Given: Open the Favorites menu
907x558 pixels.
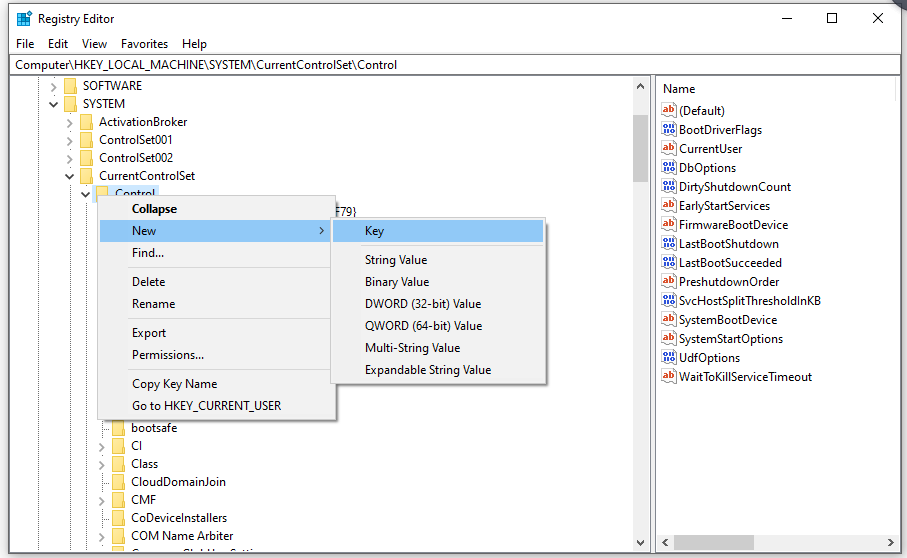Looking at the screenshot, I should point(144,44).
